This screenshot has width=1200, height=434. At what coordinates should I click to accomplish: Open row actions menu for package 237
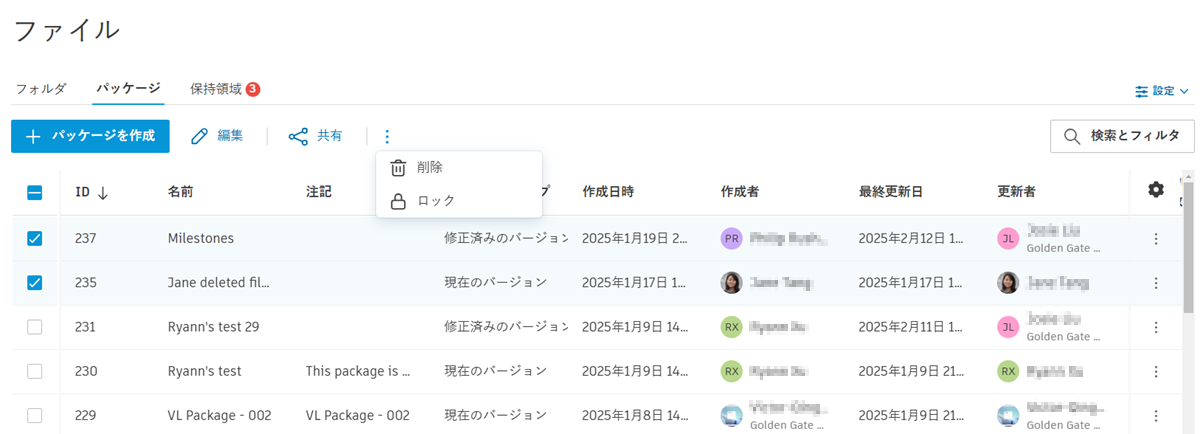pos(1156,238)
